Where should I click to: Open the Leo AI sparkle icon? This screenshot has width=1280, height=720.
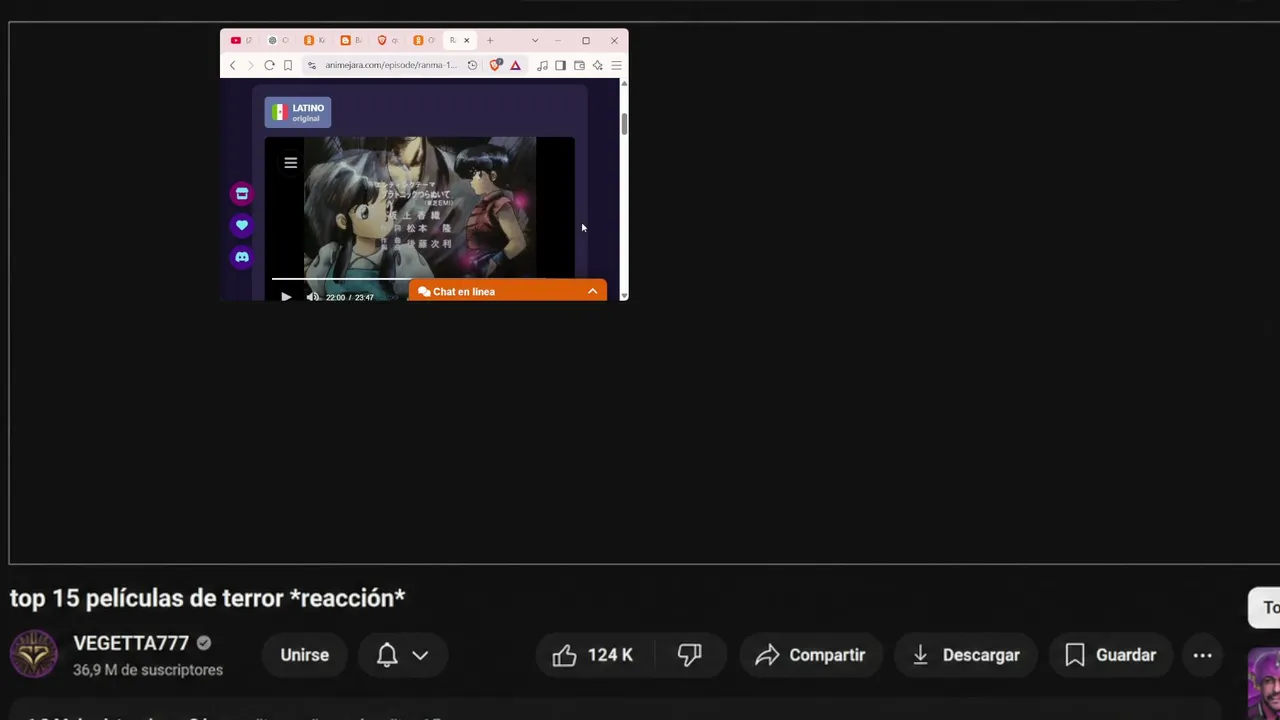point(597,65)
